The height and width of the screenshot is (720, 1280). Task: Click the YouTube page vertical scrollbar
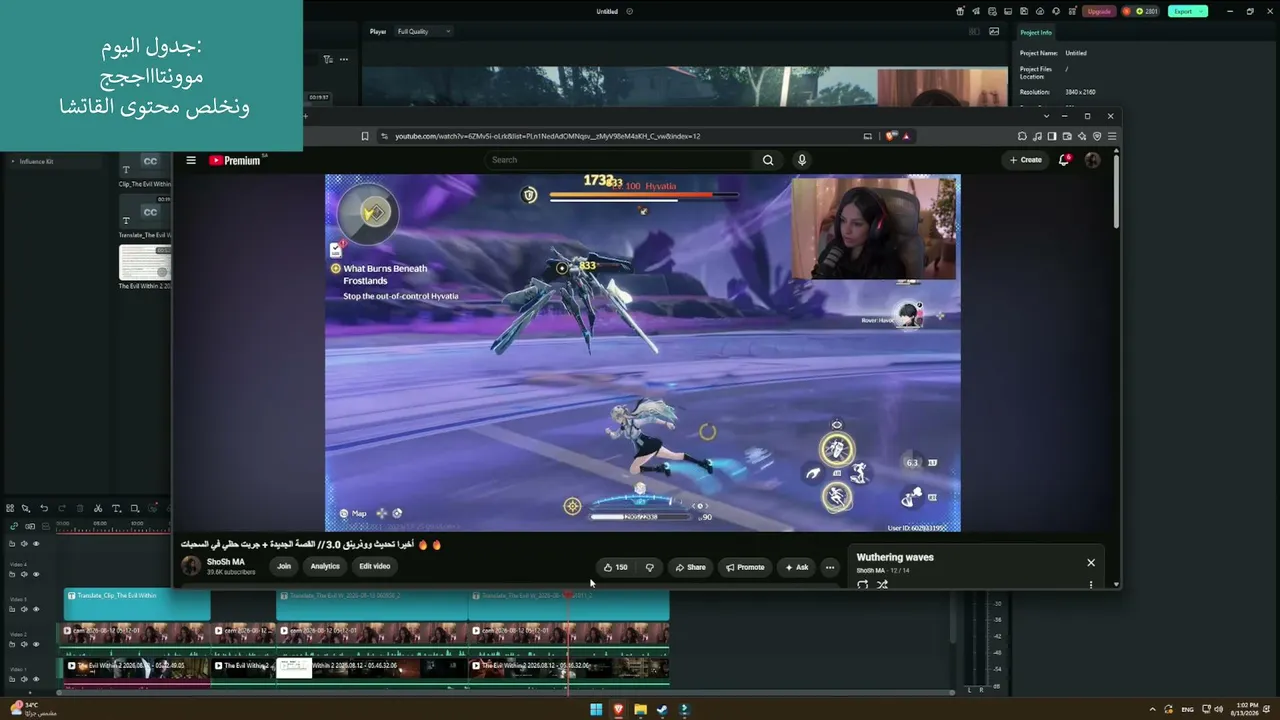(1117, 190)
